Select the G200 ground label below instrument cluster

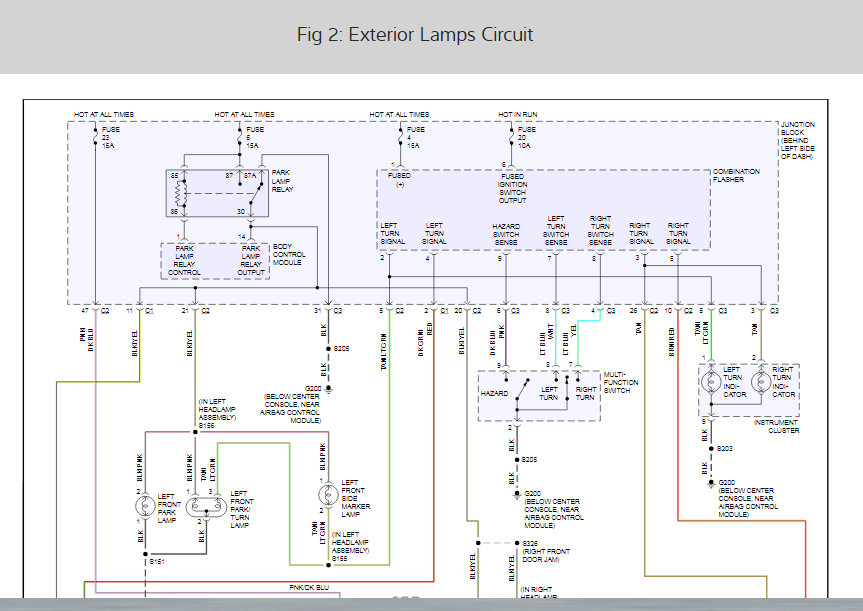click(747, 498)
